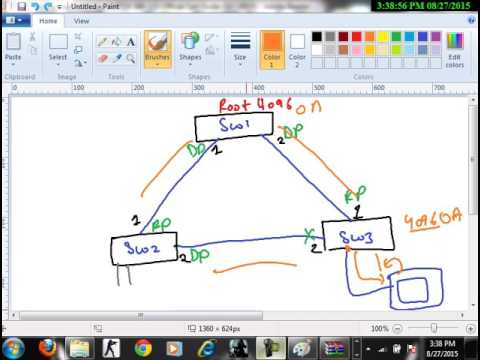480x360 pixels.
Task: Click the Save icon in the title bar
Action: click(22, 6)
